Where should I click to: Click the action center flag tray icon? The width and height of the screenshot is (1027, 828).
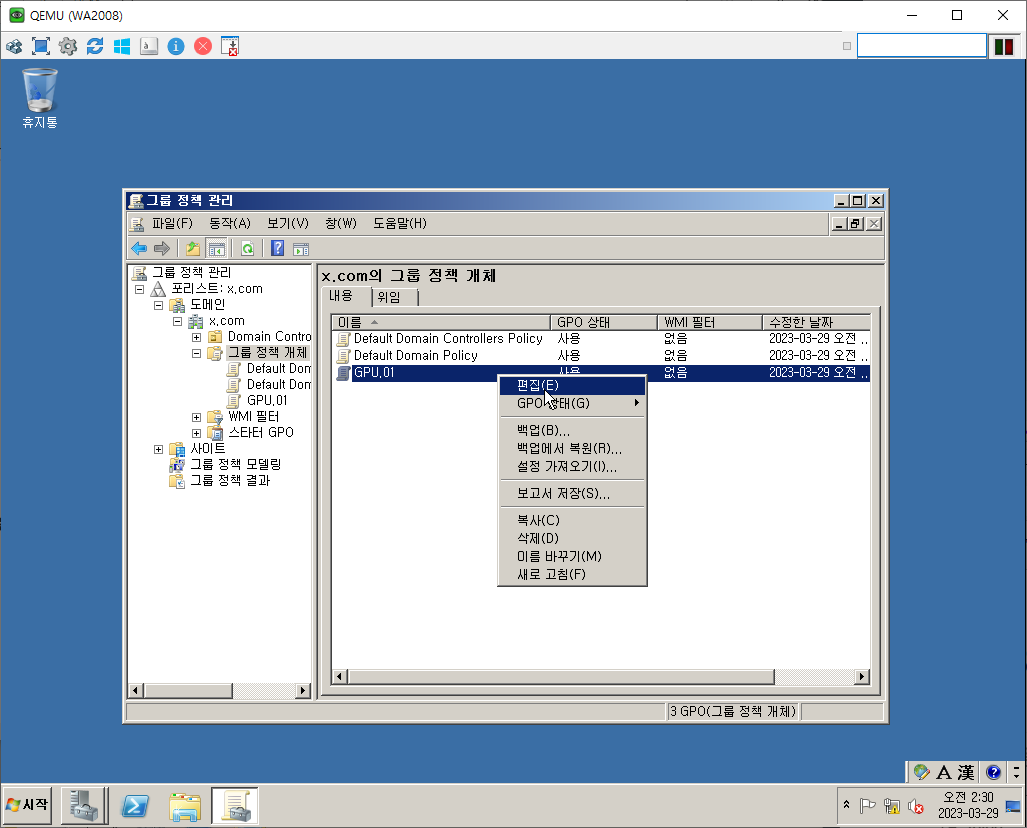pyautogui.click(x=867, y=806)
